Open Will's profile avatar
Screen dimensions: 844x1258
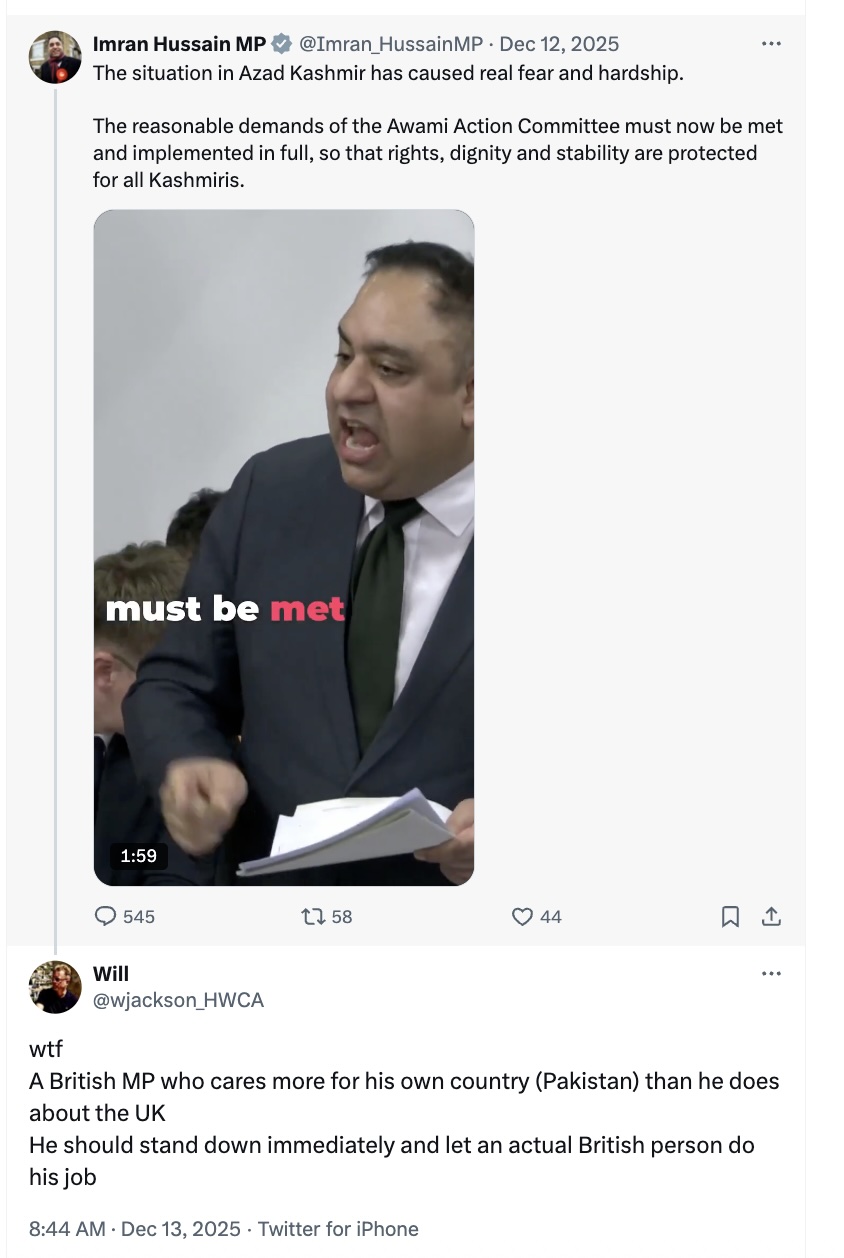tap(55, 987)
